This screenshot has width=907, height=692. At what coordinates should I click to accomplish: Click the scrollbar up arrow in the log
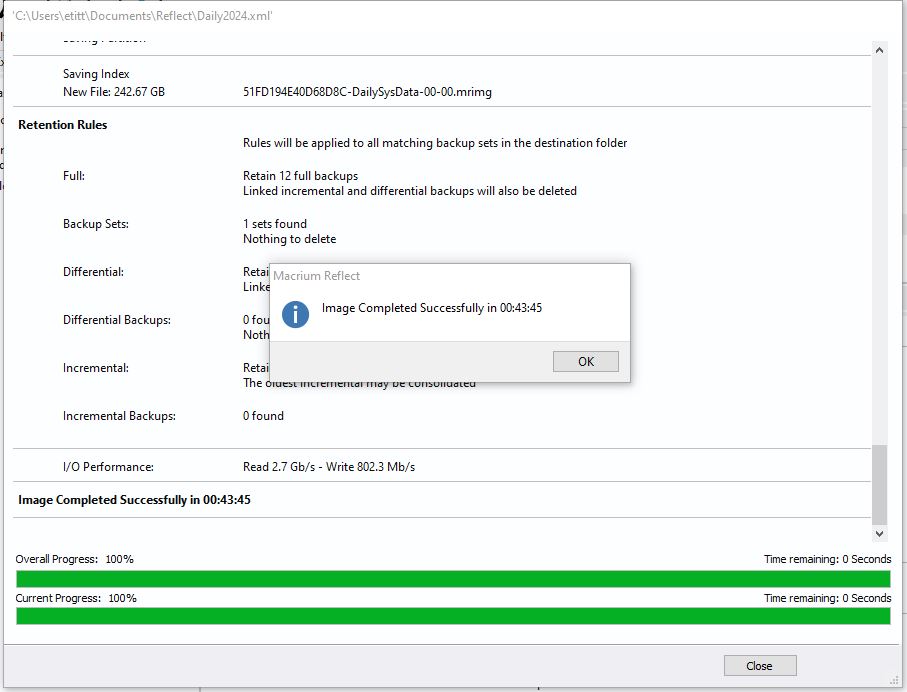(x=879, y=49)
